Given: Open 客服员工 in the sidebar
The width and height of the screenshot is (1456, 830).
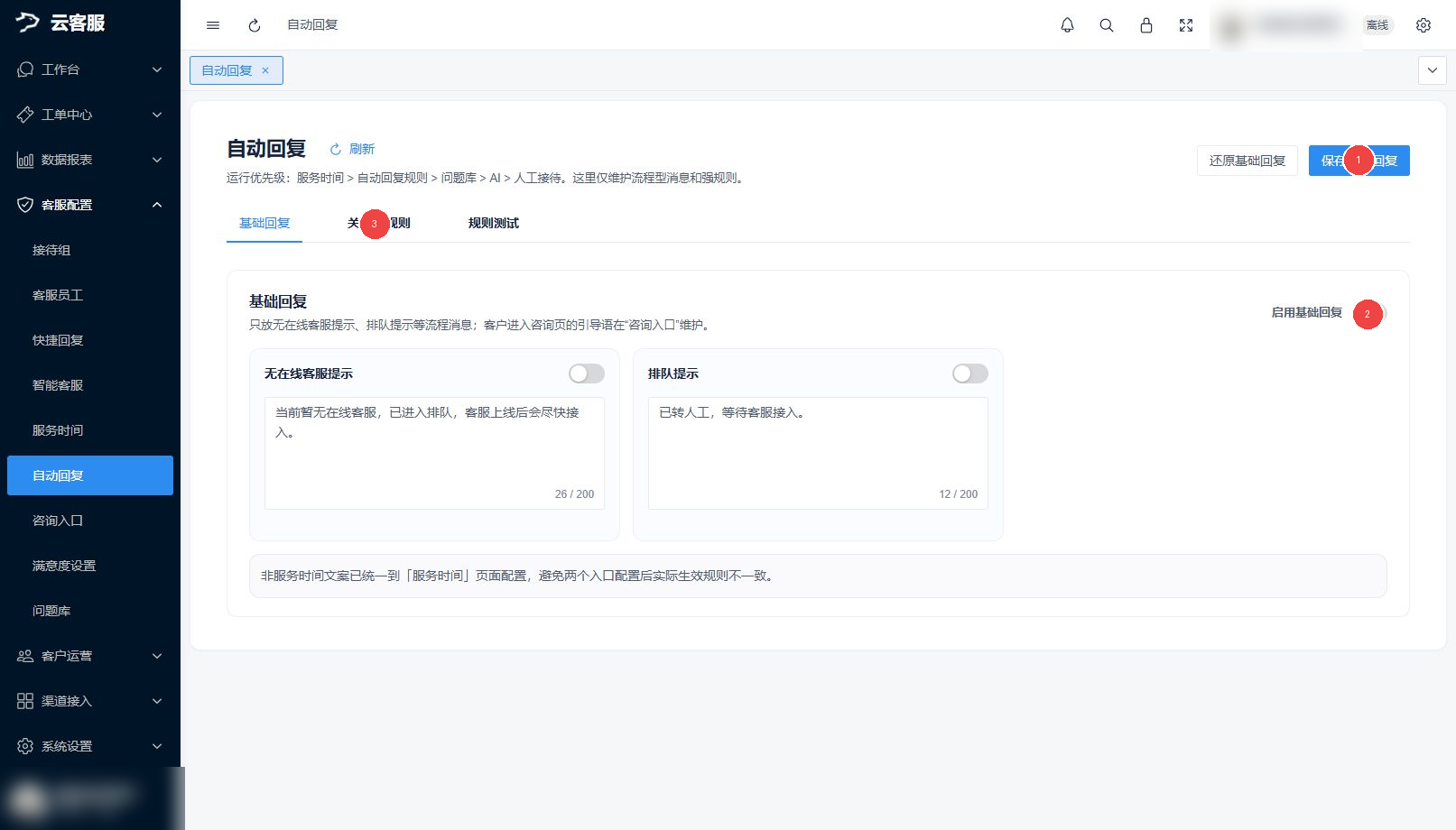Looking at the screenshot, I should [90, 295].
